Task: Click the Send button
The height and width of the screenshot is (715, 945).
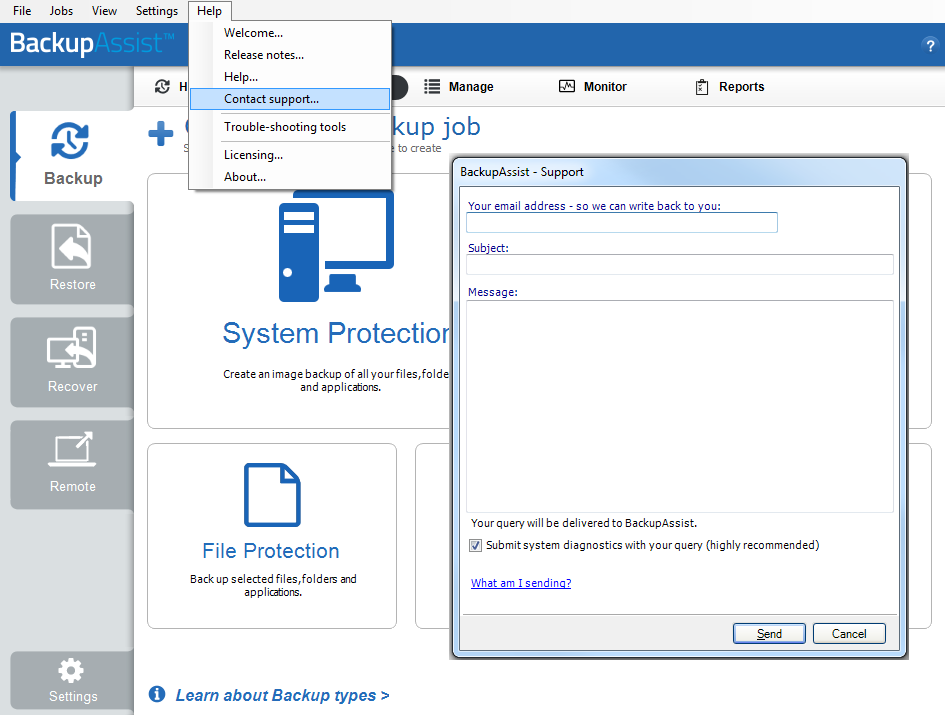Action: click(x=769, y=634)
